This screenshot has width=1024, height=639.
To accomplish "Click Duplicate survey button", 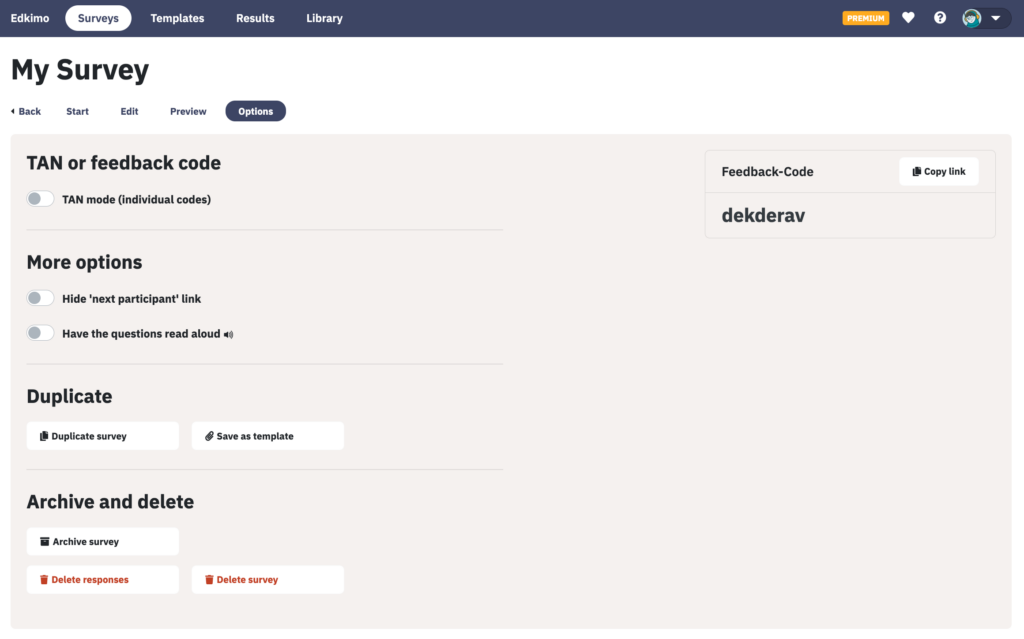I will click(103, 436).
